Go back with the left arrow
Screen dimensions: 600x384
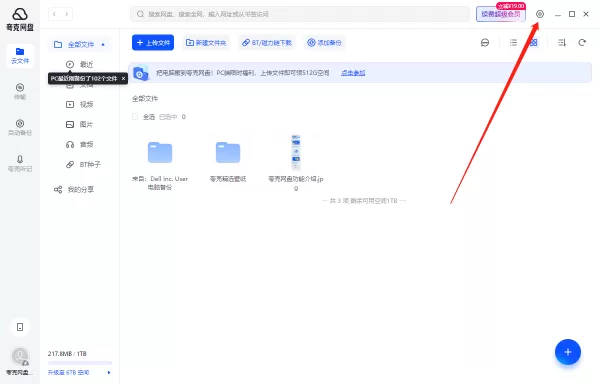[x=54, y=14]
